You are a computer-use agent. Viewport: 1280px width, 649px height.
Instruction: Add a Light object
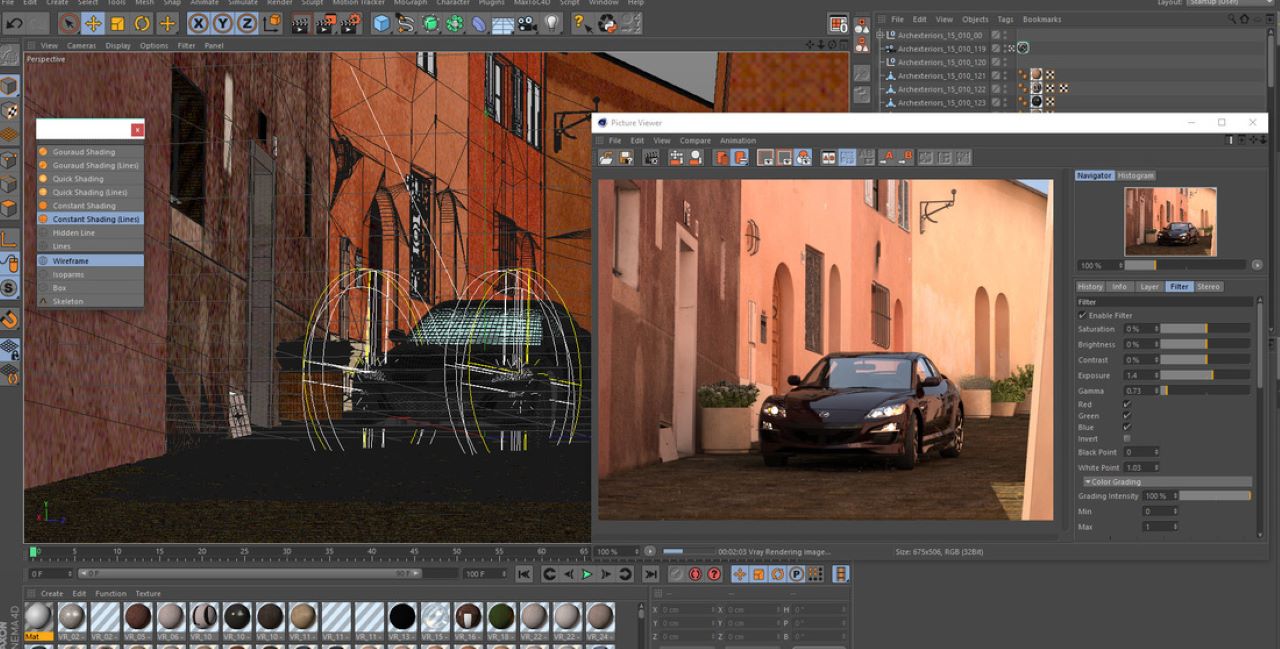click(552, 23)
